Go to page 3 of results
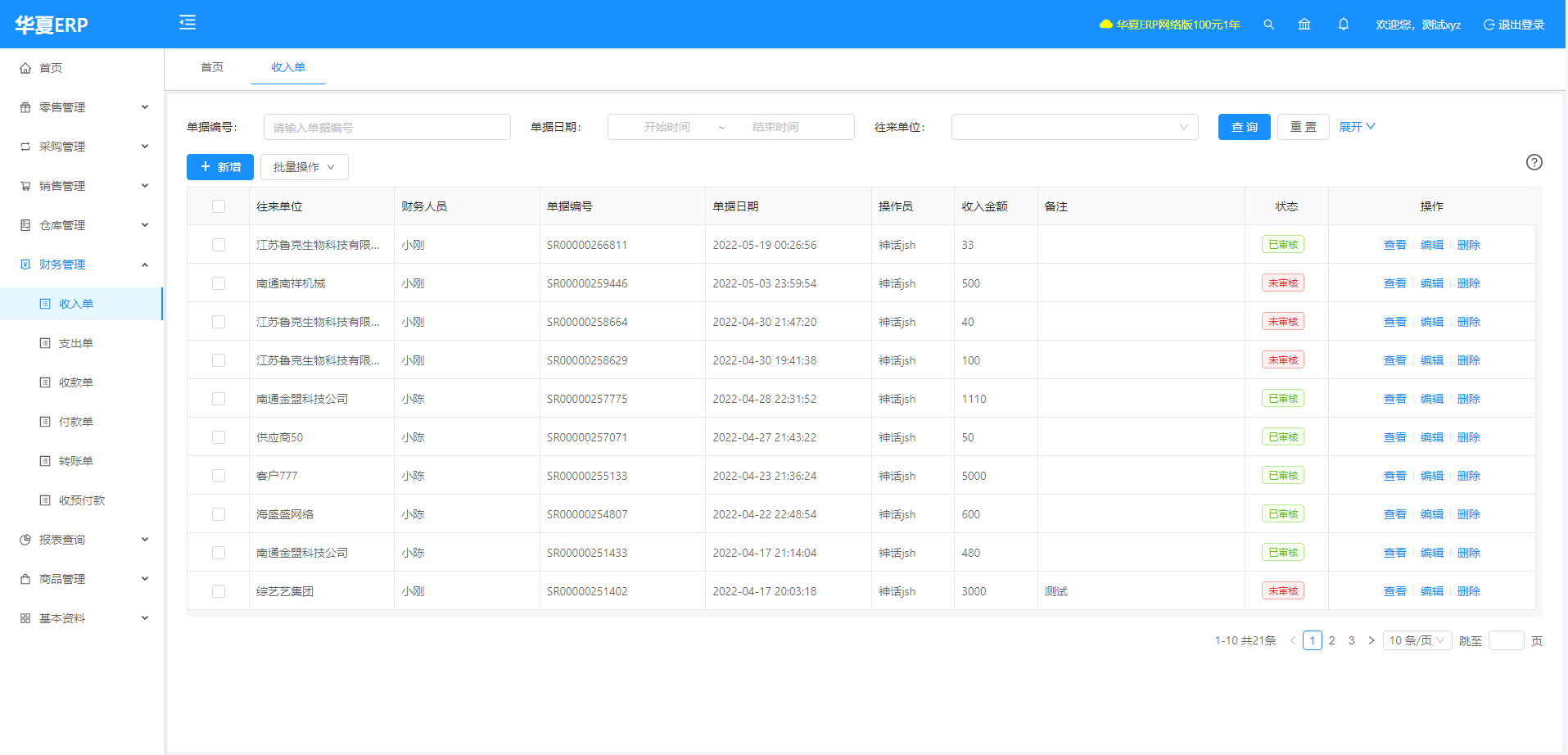 (1352, 640)
